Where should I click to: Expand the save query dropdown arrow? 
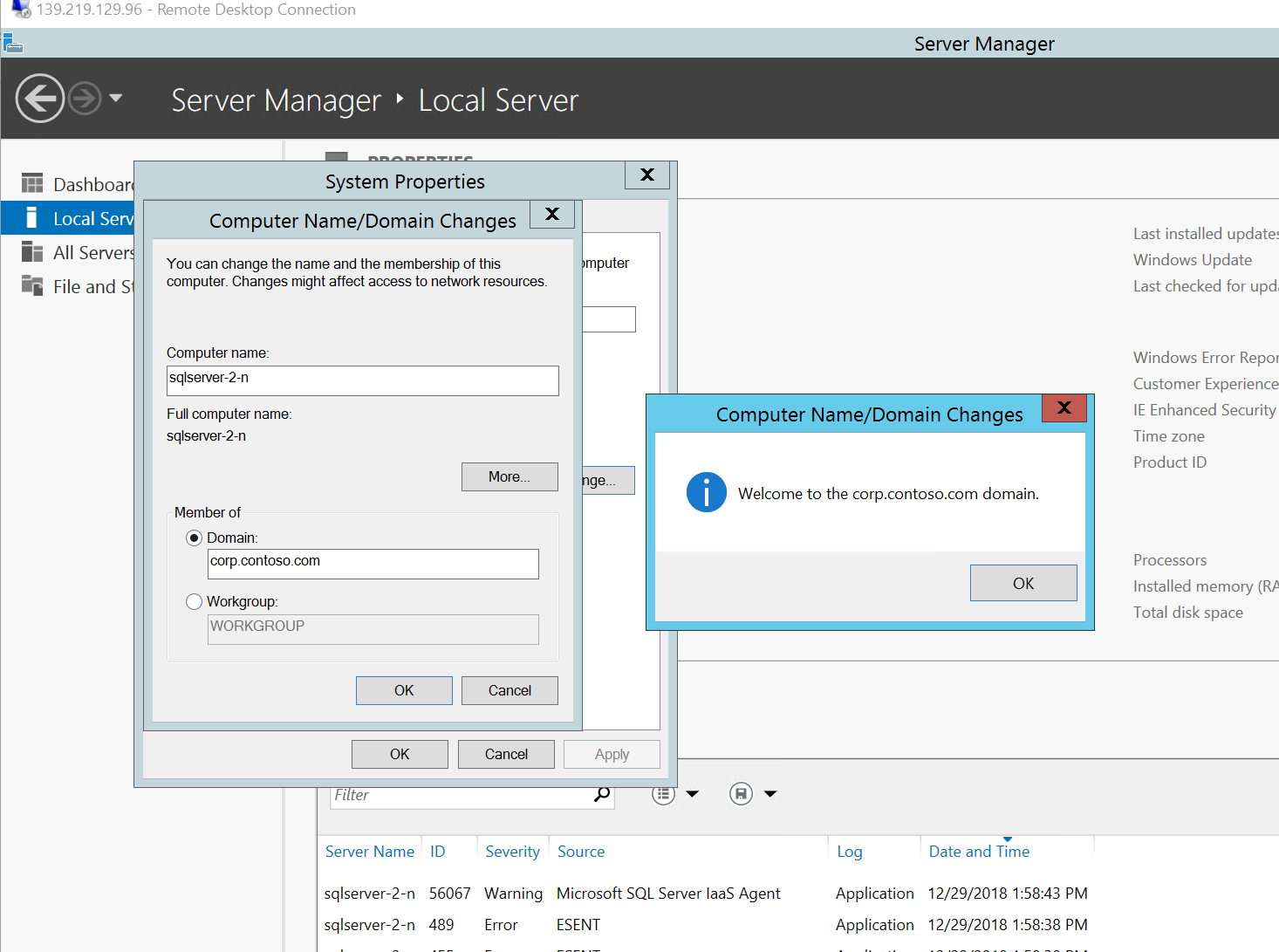[770, 794]
